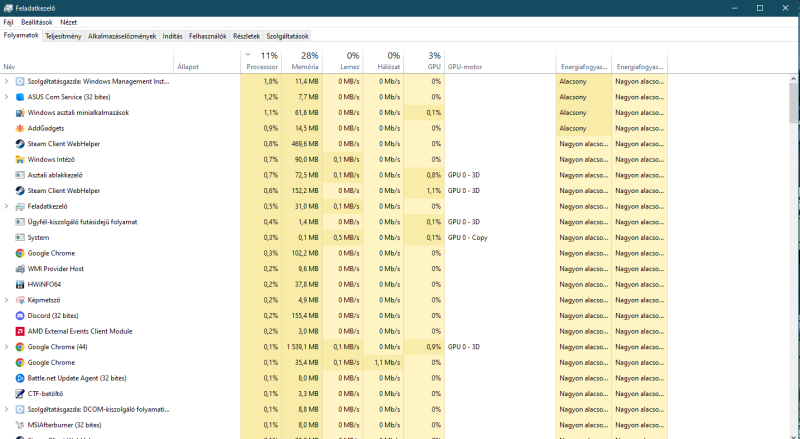Click the GPU 0 - Copy cell
The image size is (800, 439).
pyautogui.click(x=500, y=238)
